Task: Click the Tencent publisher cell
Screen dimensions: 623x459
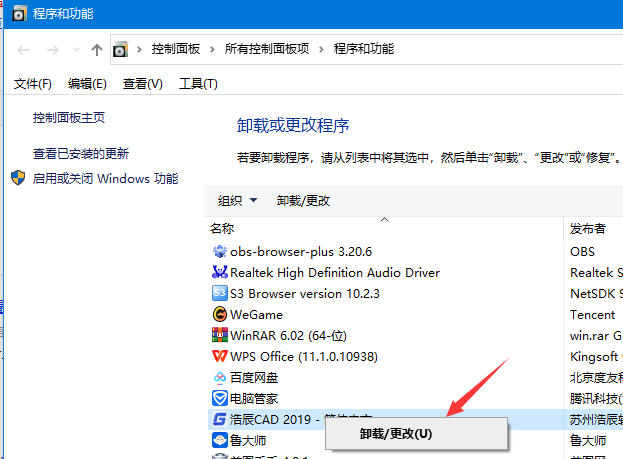Action: pos(592,315)
